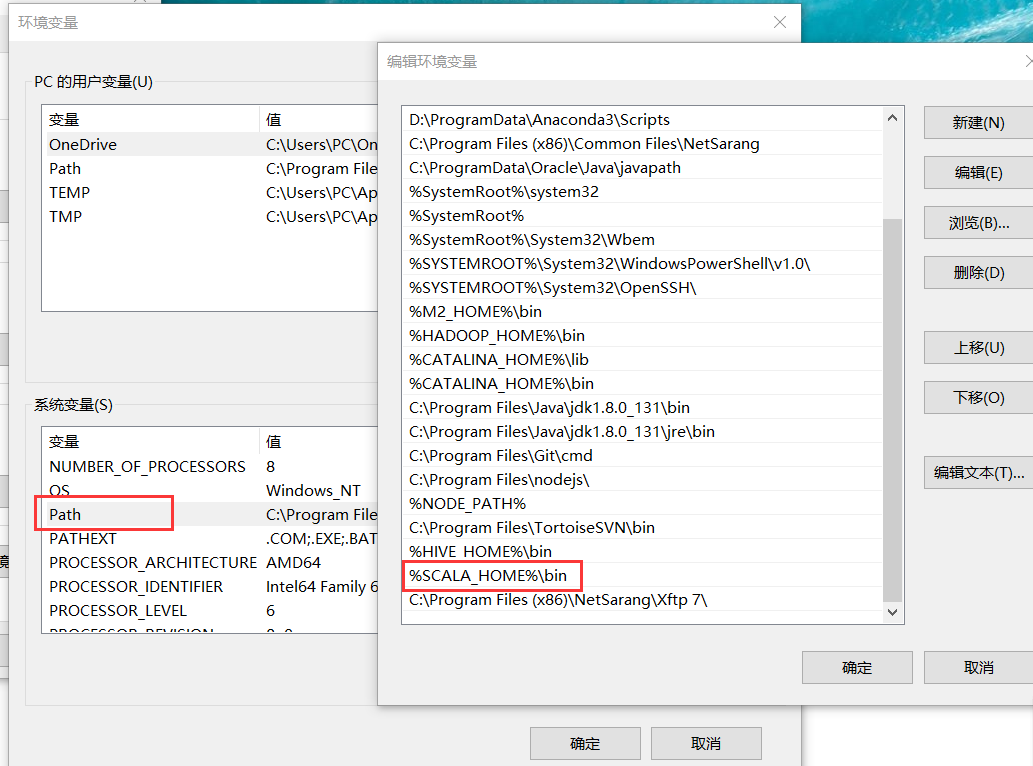Select %CATALINA_HOME%\bin entry
The height and width of the screenshot is (766, 1033).
coord(642,383)
